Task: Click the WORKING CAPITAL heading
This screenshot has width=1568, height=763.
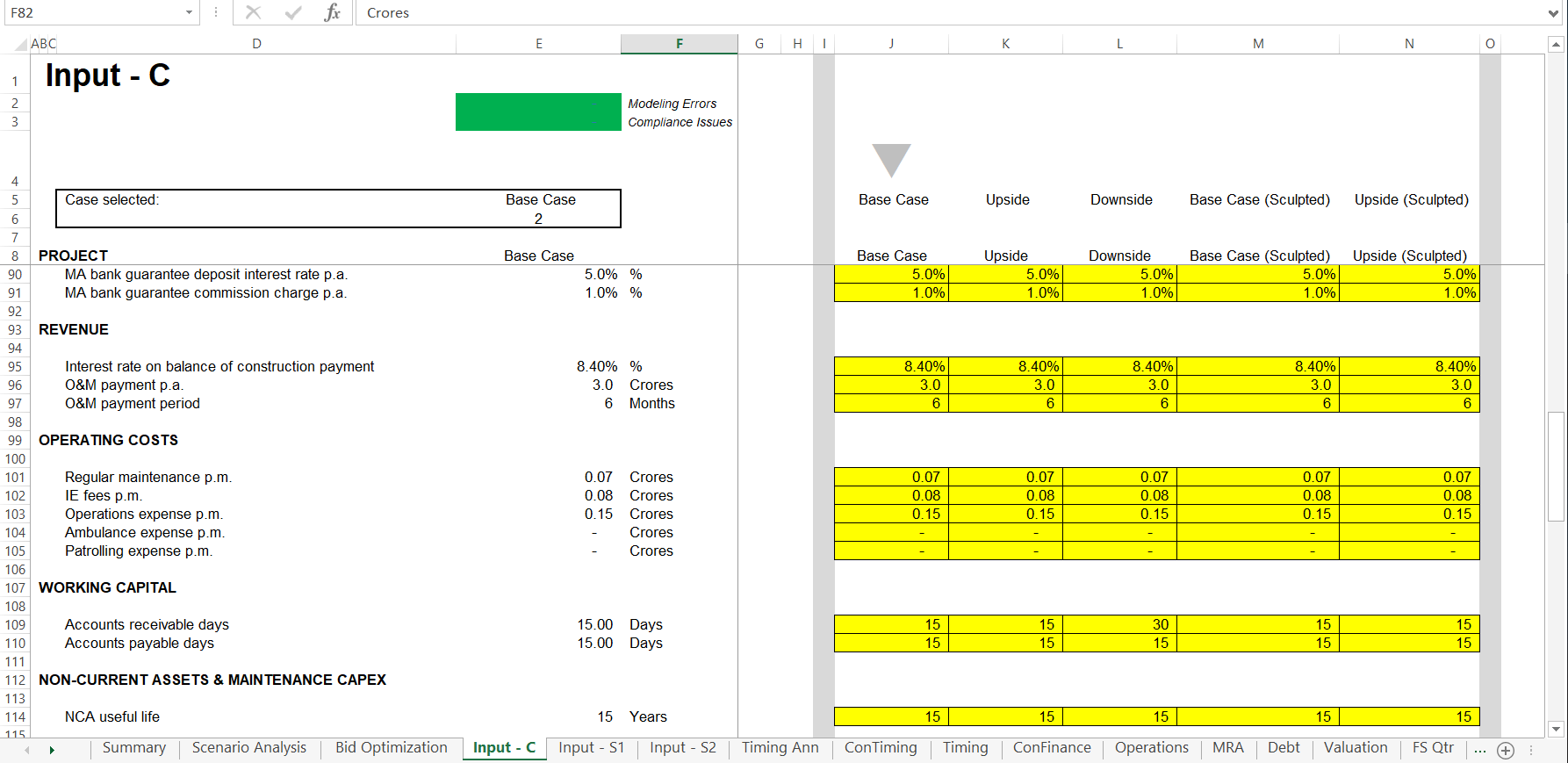Action: [x=107, y=587]
